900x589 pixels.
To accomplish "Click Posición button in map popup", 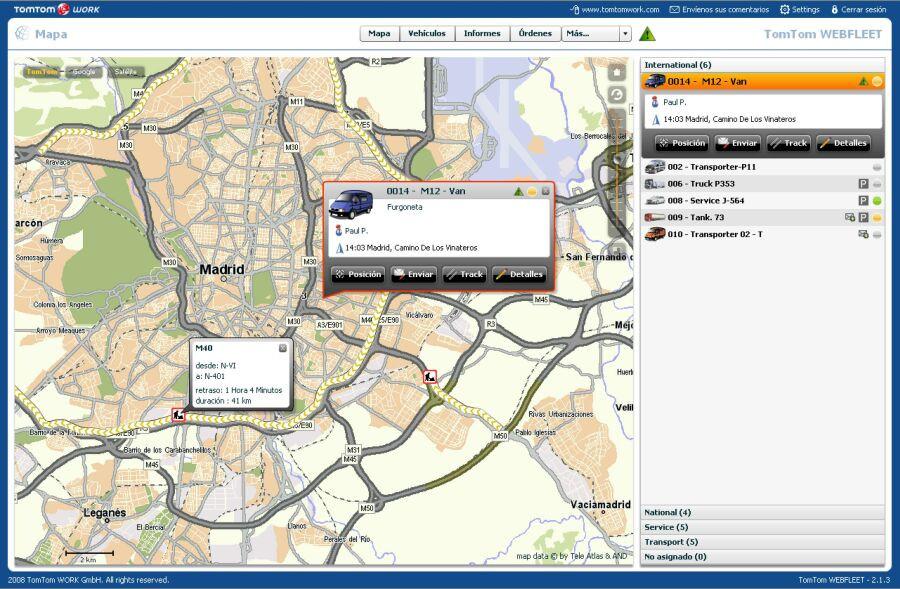I will pyautogui.click(x=358, y=274).
